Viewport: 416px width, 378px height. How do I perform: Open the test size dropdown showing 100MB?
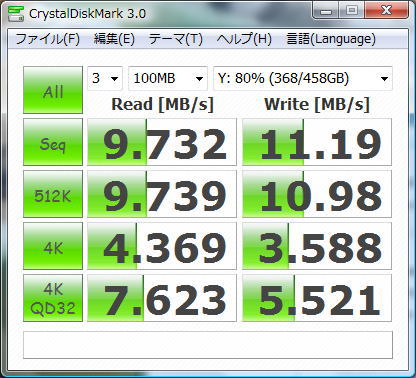[168, 78]
